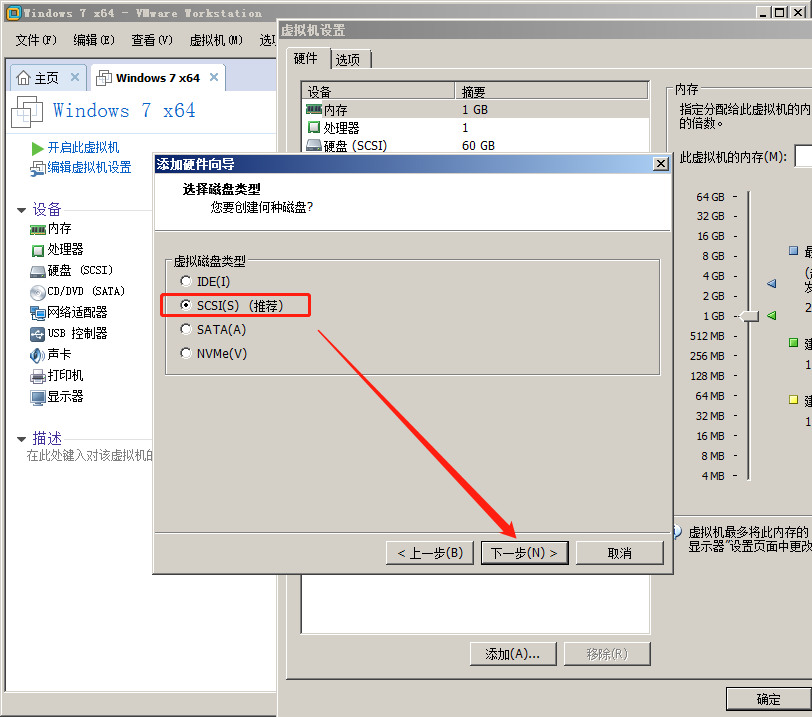Click the VMware Workstation title bar icon
Screen dimensions: 812x717
[14, 13]
